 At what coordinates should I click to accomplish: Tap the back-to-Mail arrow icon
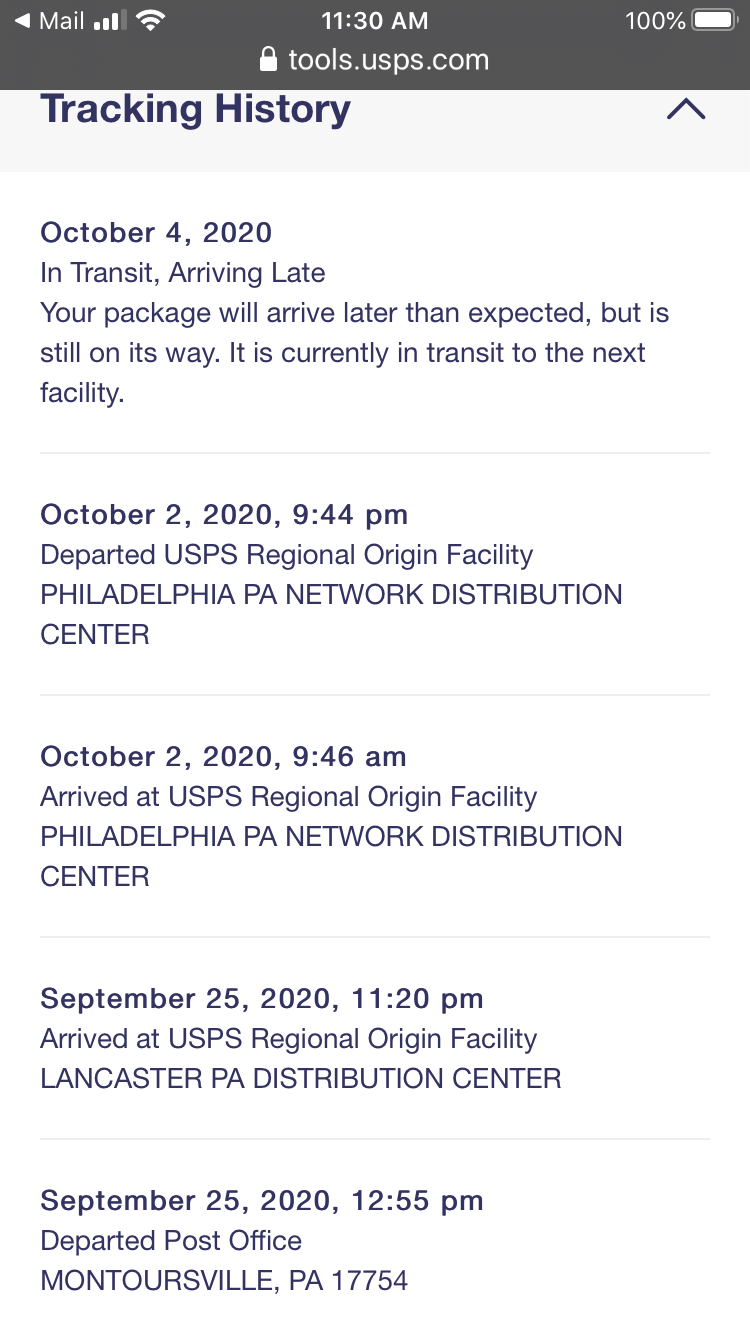[x=22, y=20]
